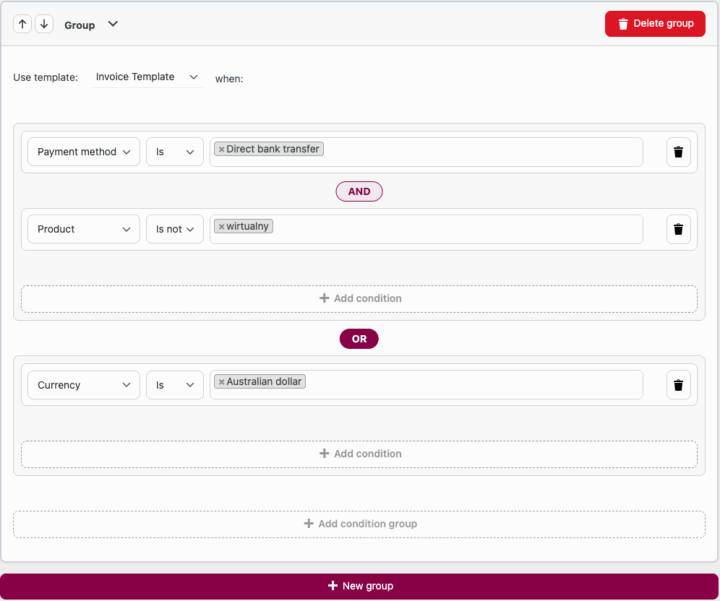This screenshot has height=601, width=720.
Task: Click the red Delete group button
Action: (655, 24)
